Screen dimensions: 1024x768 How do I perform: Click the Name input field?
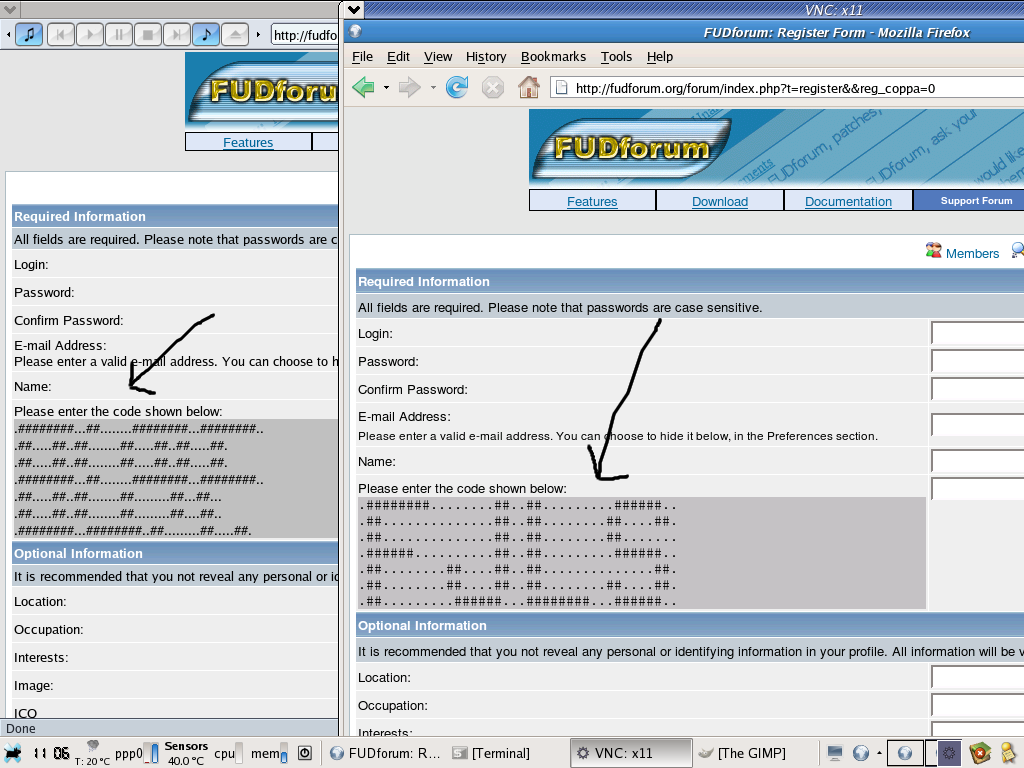[978, 461]
